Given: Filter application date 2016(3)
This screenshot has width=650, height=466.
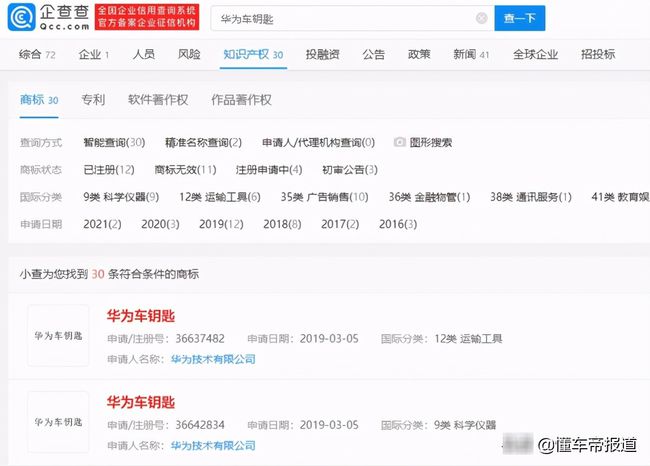Looking at the screenshot, I should tap(398, 224).
